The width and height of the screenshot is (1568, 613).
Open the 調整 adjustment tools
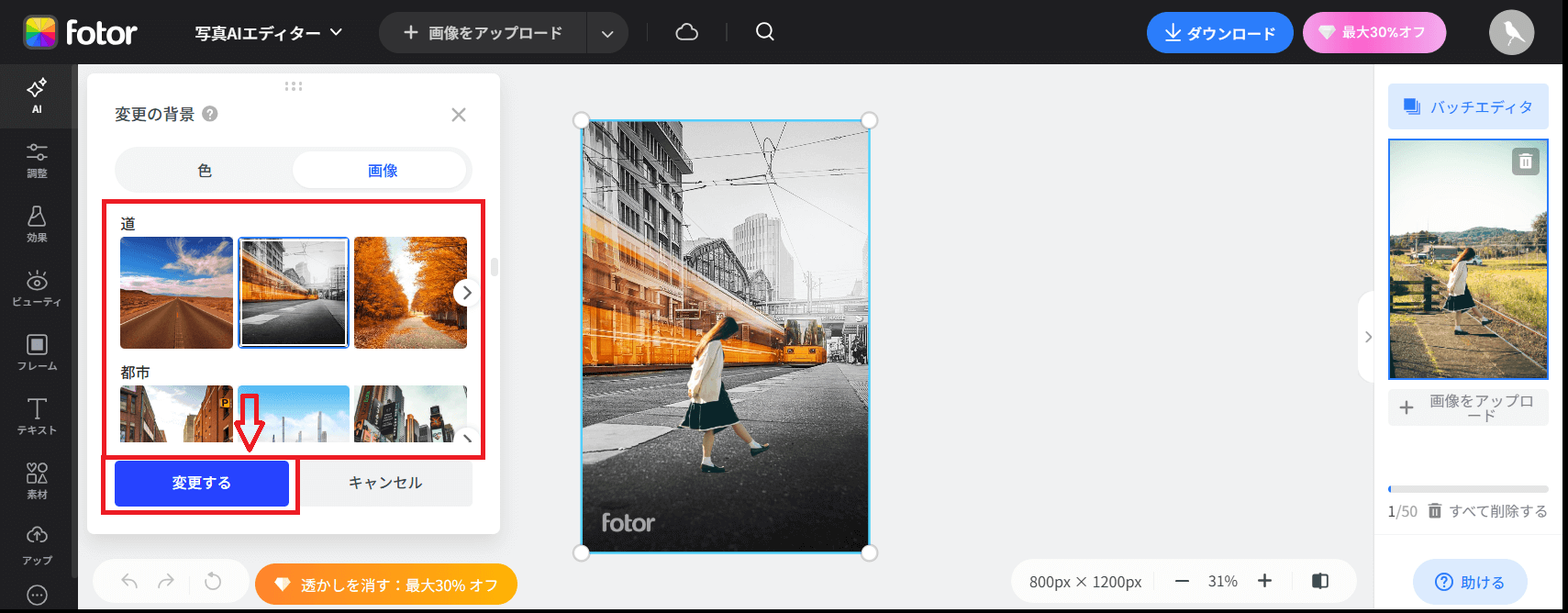(x=37, y=160)
